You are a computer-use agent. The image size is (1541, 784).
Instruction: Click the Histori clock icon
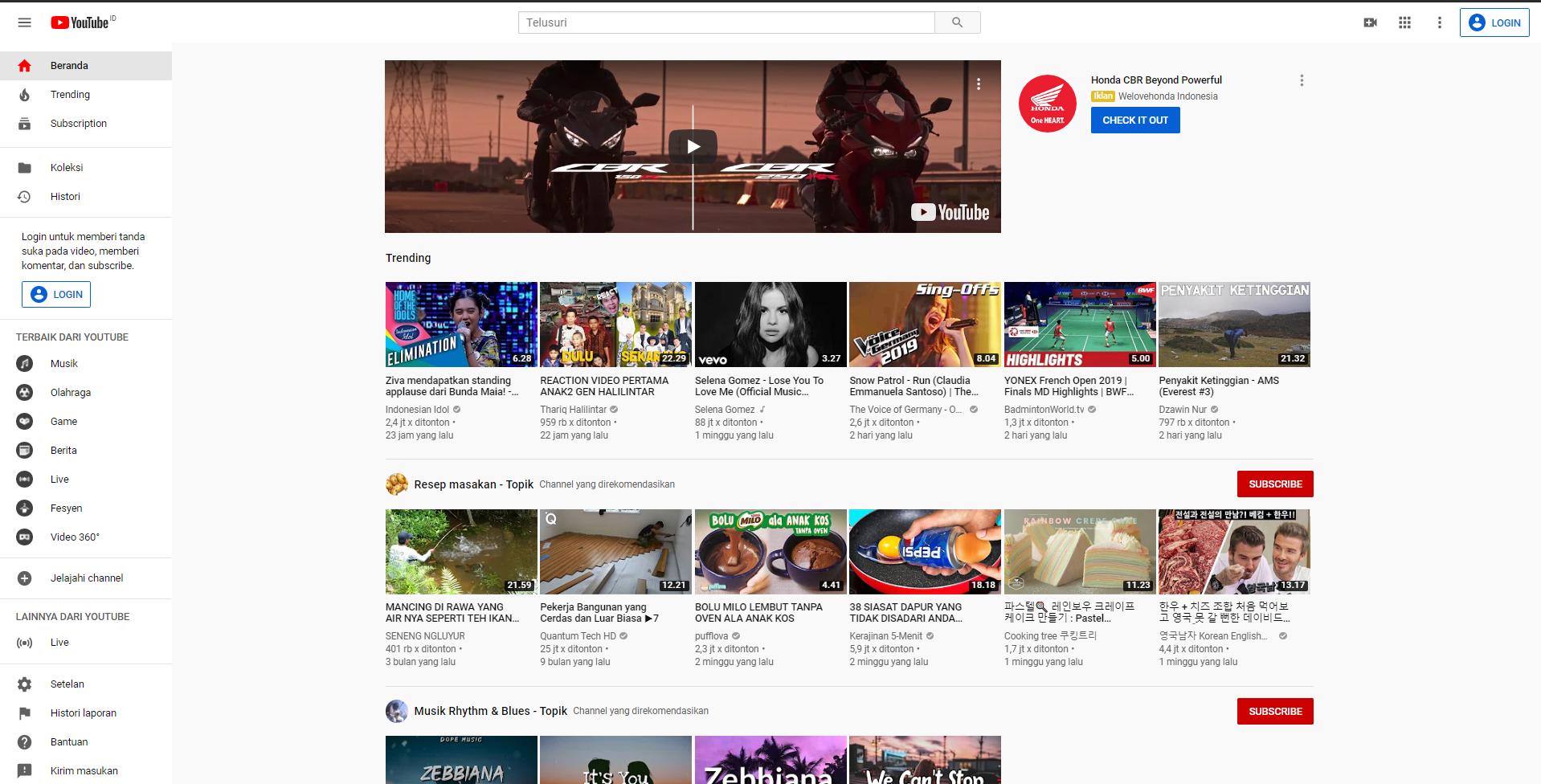25,197
